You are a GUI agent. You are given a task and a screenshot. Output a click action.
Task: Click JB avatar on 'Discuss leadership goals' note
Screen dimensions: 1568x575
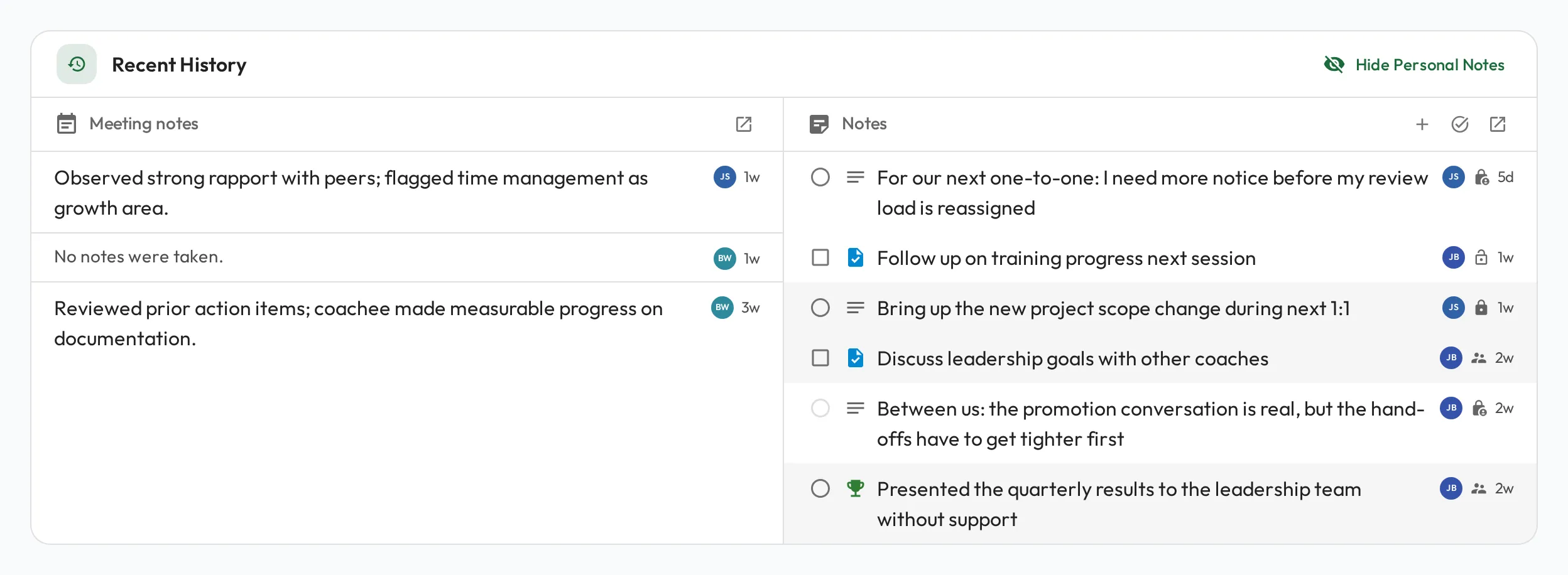(x=1451, y=358)
